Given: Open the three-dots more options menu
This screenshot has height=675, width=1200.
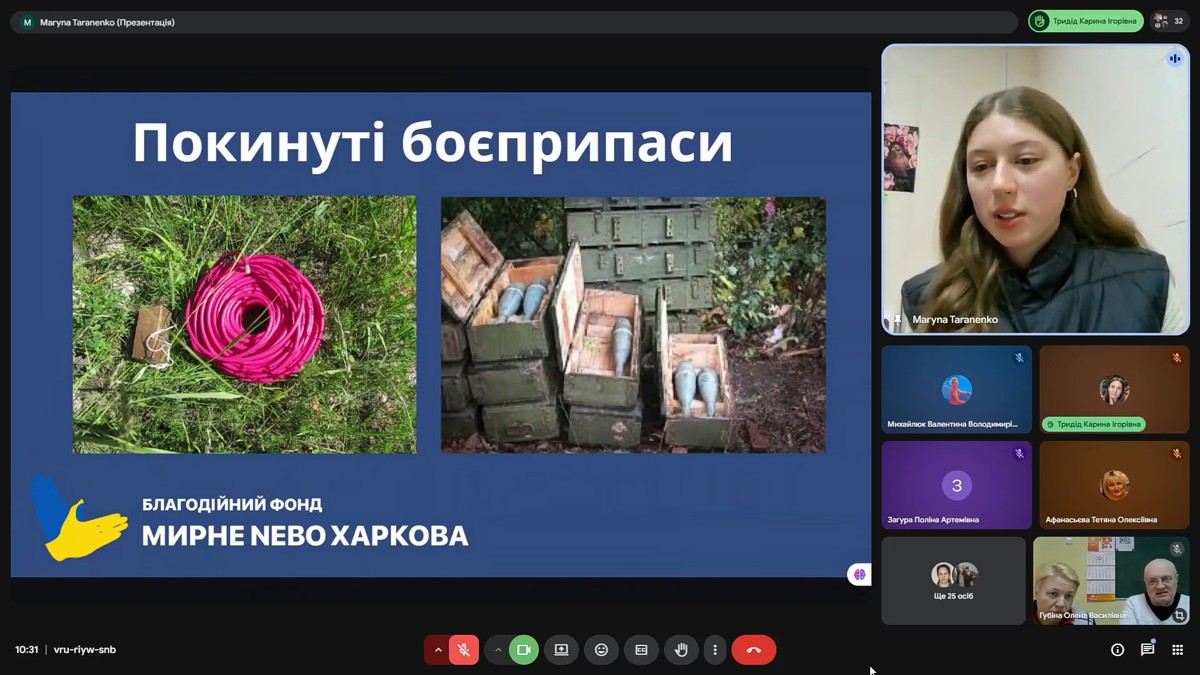Looking at the screenshot, I should coord(714,650).
